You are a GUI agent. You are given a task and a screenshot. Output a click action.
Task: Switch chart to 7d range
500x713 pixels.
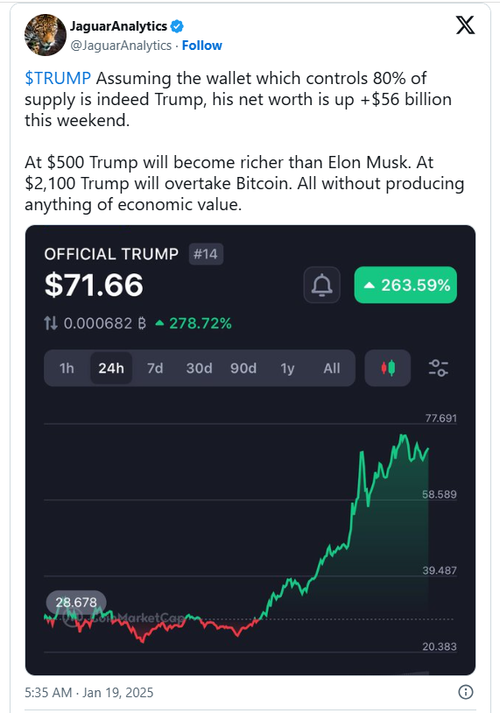click(x=155, y=368)
